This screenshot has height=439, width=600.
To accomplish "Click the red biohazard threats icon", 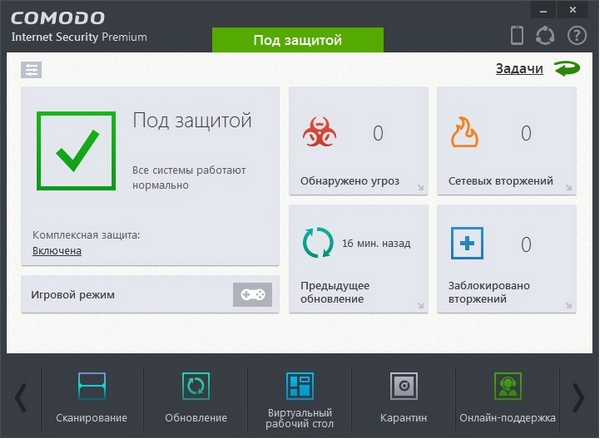I will [320, 133].
